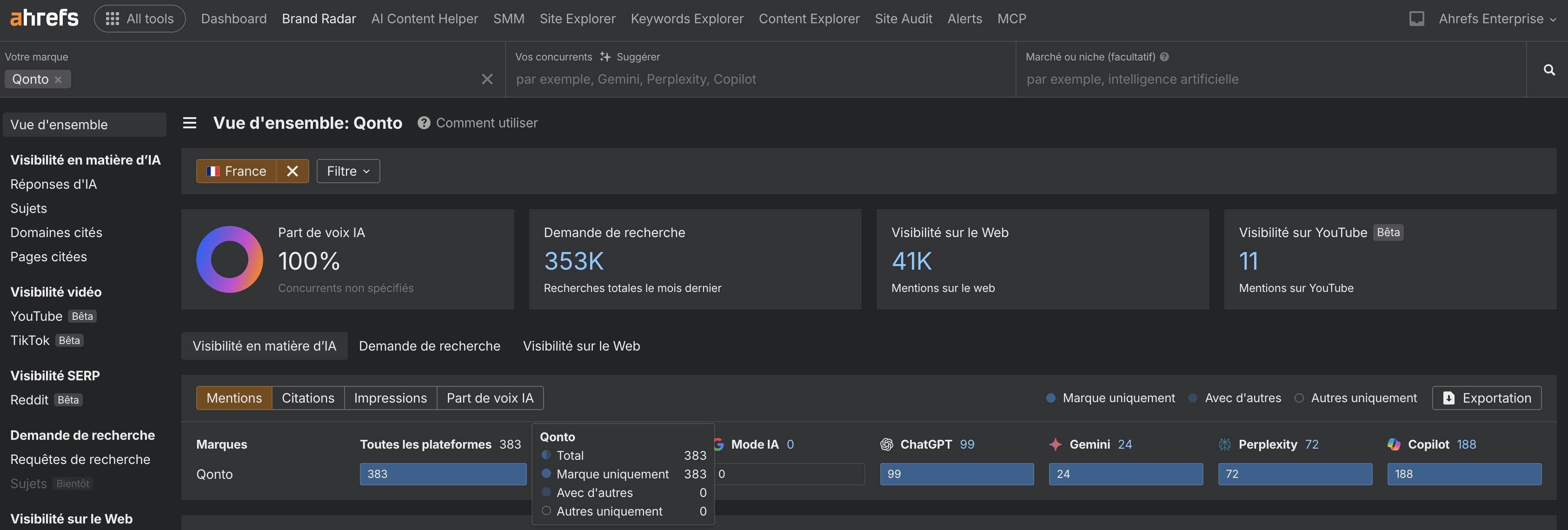The height and width of the screenshot is (530, 1568).
Task: Open the All tools menu
Action: [140, 19]
